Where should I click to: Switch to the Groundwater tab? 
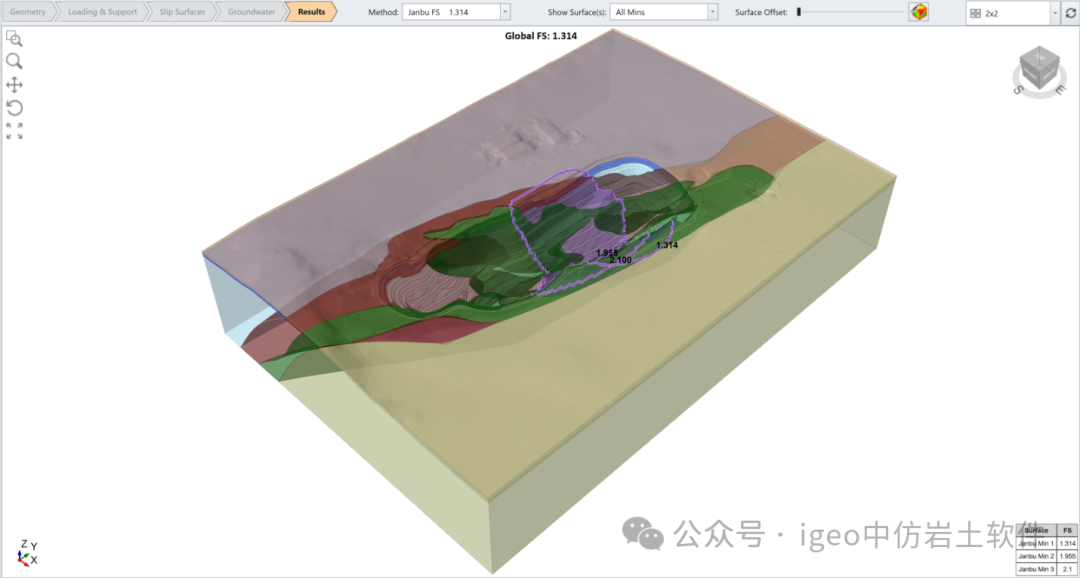coord(251,12)
